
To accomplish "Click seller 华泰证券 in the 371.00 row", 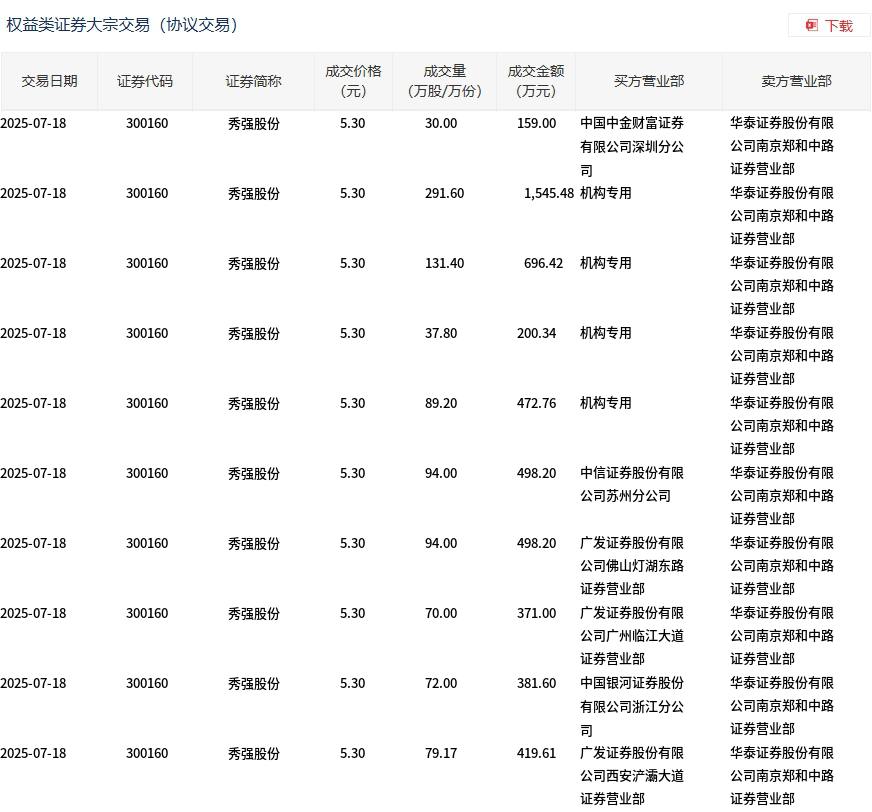I will point(782,636).
